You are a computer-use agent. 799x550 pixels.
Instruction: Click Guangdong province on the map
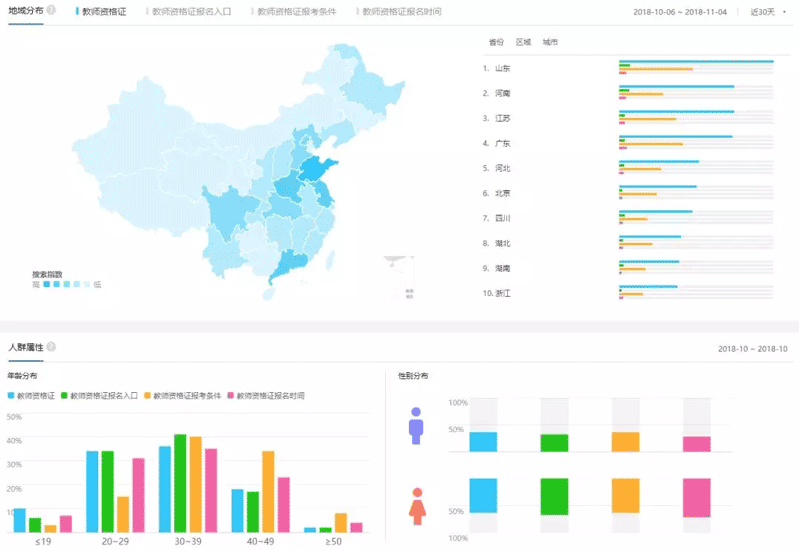tap(288, 265)
